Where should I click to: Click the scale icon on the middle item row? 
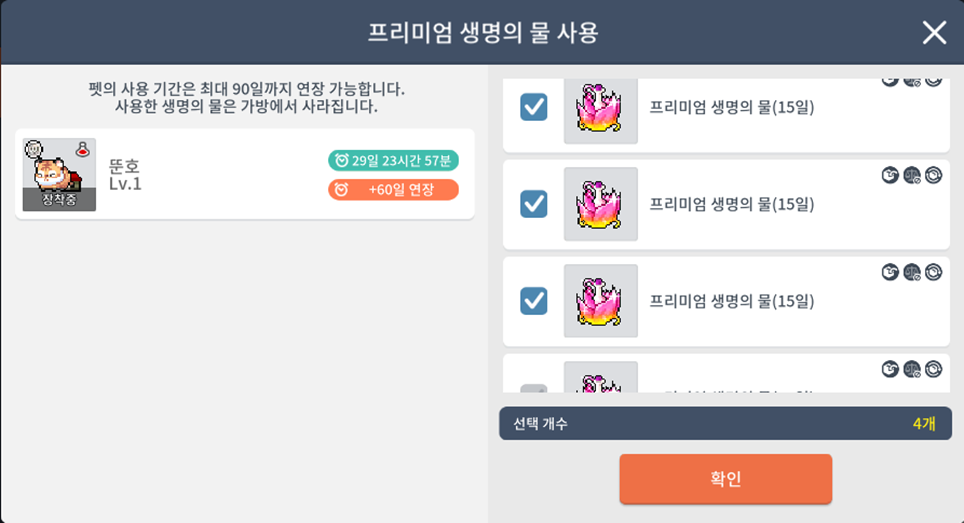[x=911, y=175]
